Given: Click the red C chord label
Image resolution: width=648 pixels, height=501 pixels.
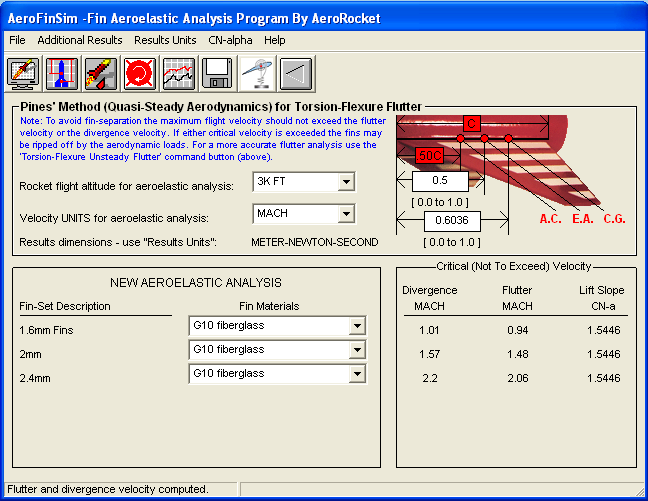Looking at the screenshot, I should [x=472, y=123].
